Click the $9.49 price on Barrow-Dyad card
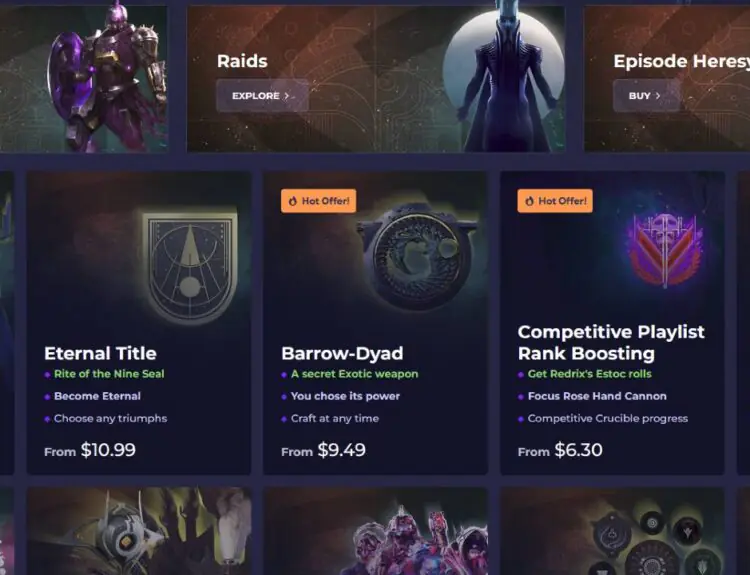The height and width of the screenshot is (575, 750). pos(342,450)
